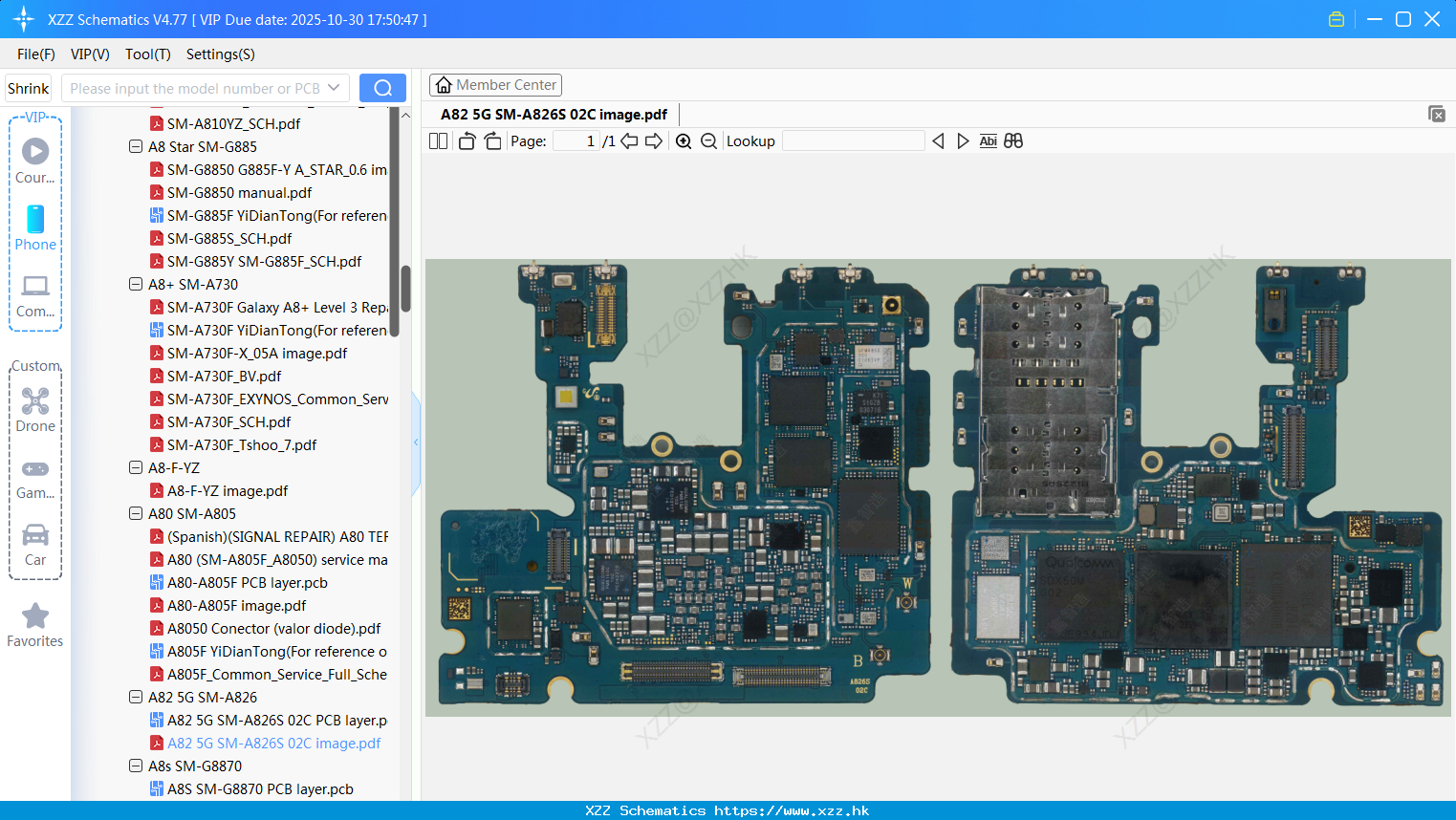Viewport: 1456px width, 820px height.
Task: Open SM-A730F_SCH.pdf
Action: click(x=228, y=421)
